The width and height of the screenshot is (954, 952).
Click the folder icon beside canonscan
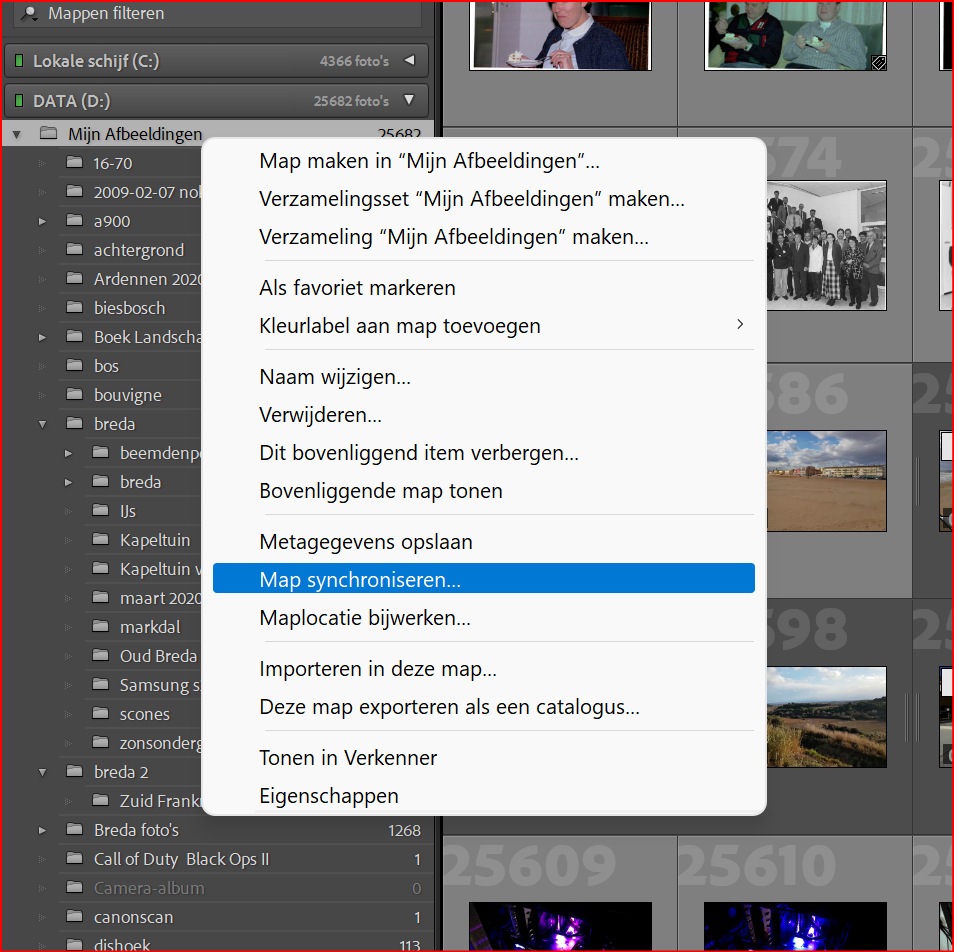coord(75,917)
